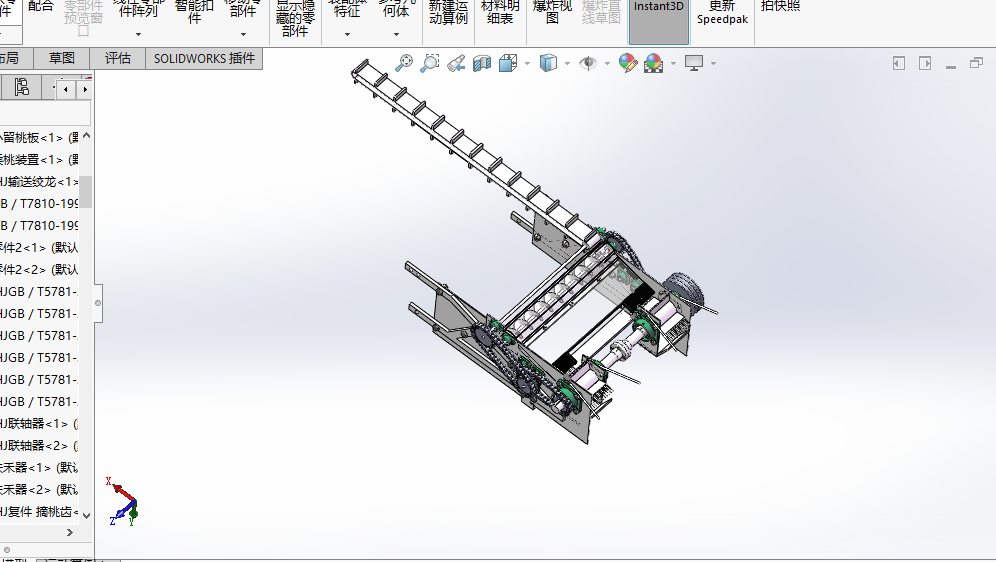The width and height of the screenshot is (996, 562).
Task: Select tree item 禾器<2>
Action: [39, 490]
